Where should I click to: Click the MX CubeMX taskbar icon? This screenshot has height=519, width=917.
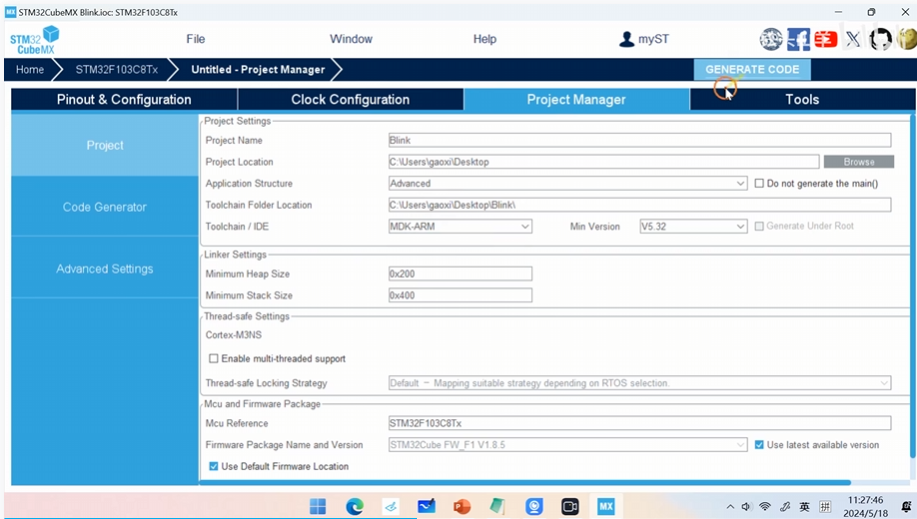606,506
